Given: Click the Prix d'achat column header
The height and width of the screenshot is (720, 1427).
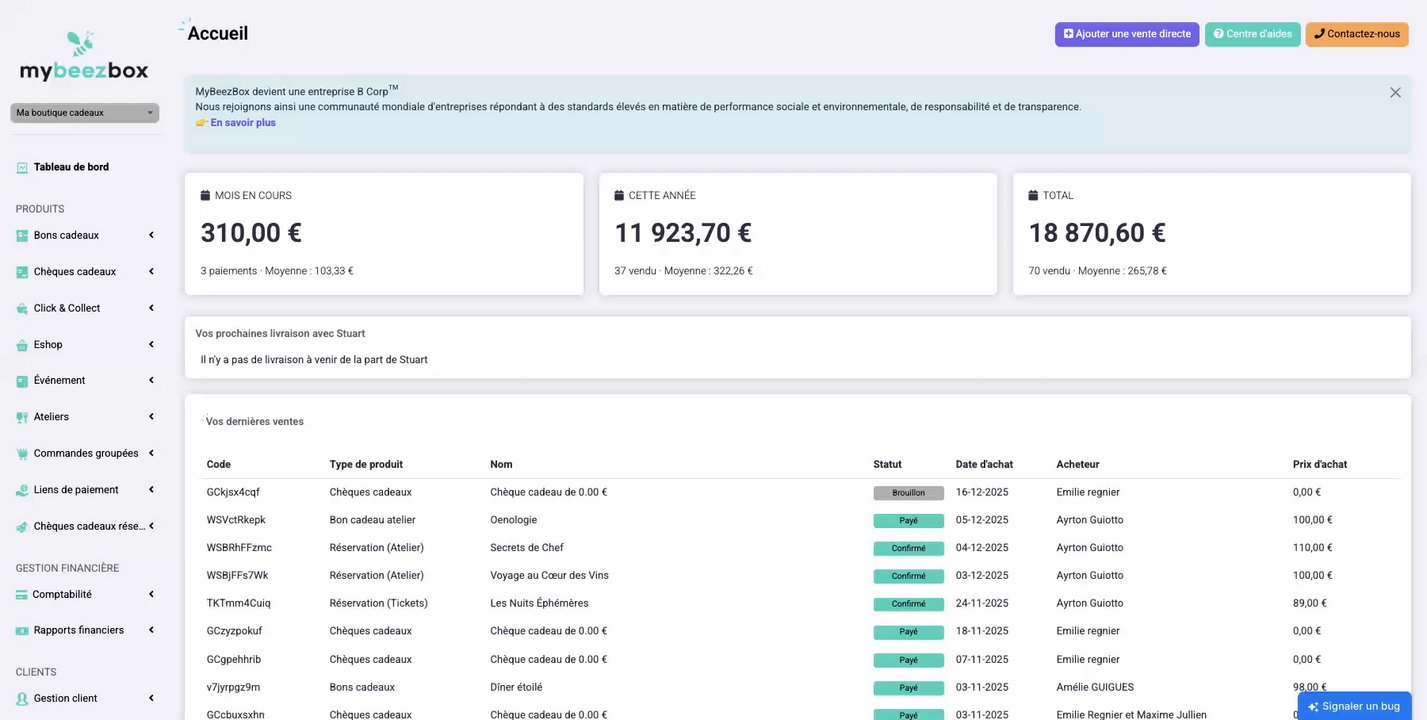Looking at the screenshot, I should pos(1320,464).
